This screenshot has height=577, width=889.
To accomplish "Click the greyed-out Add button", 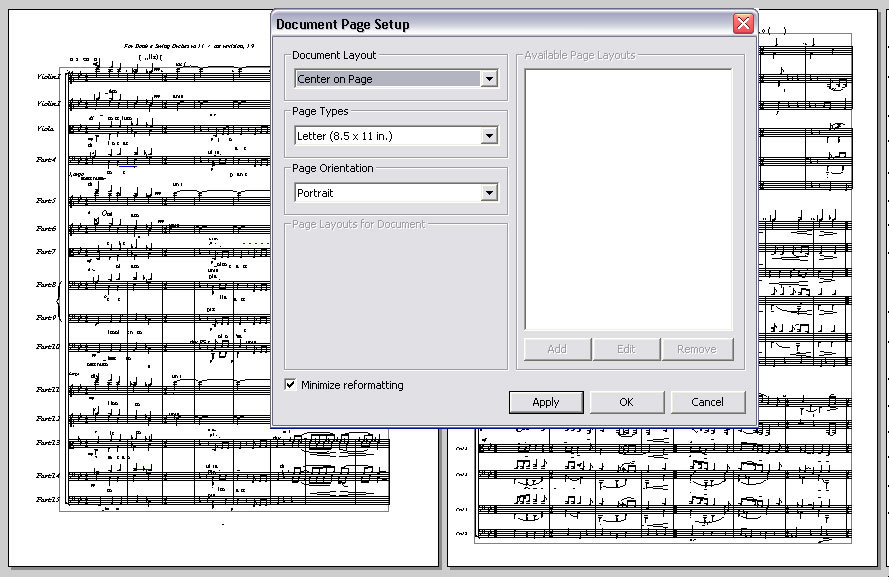I will tap(557, 349).
